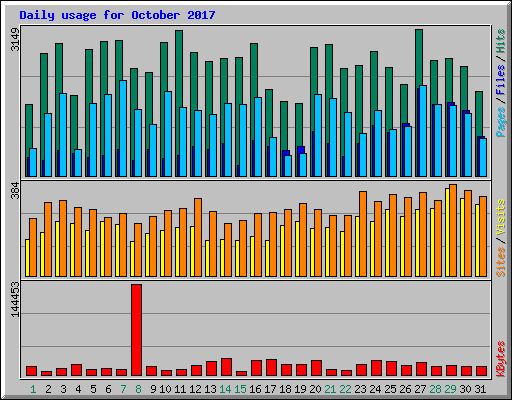Click day label 31 on the x-axis

(x=480, y=389)
